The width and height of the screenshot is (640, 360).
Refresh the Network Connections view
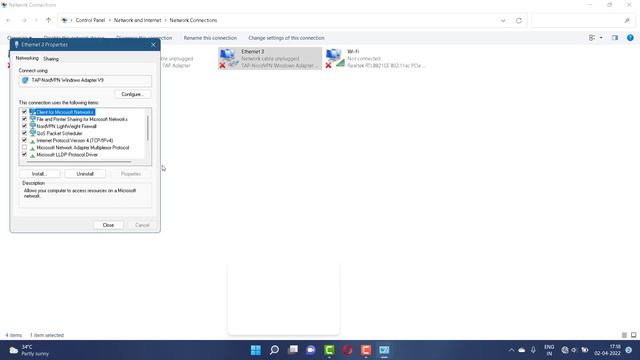point(519,20)
